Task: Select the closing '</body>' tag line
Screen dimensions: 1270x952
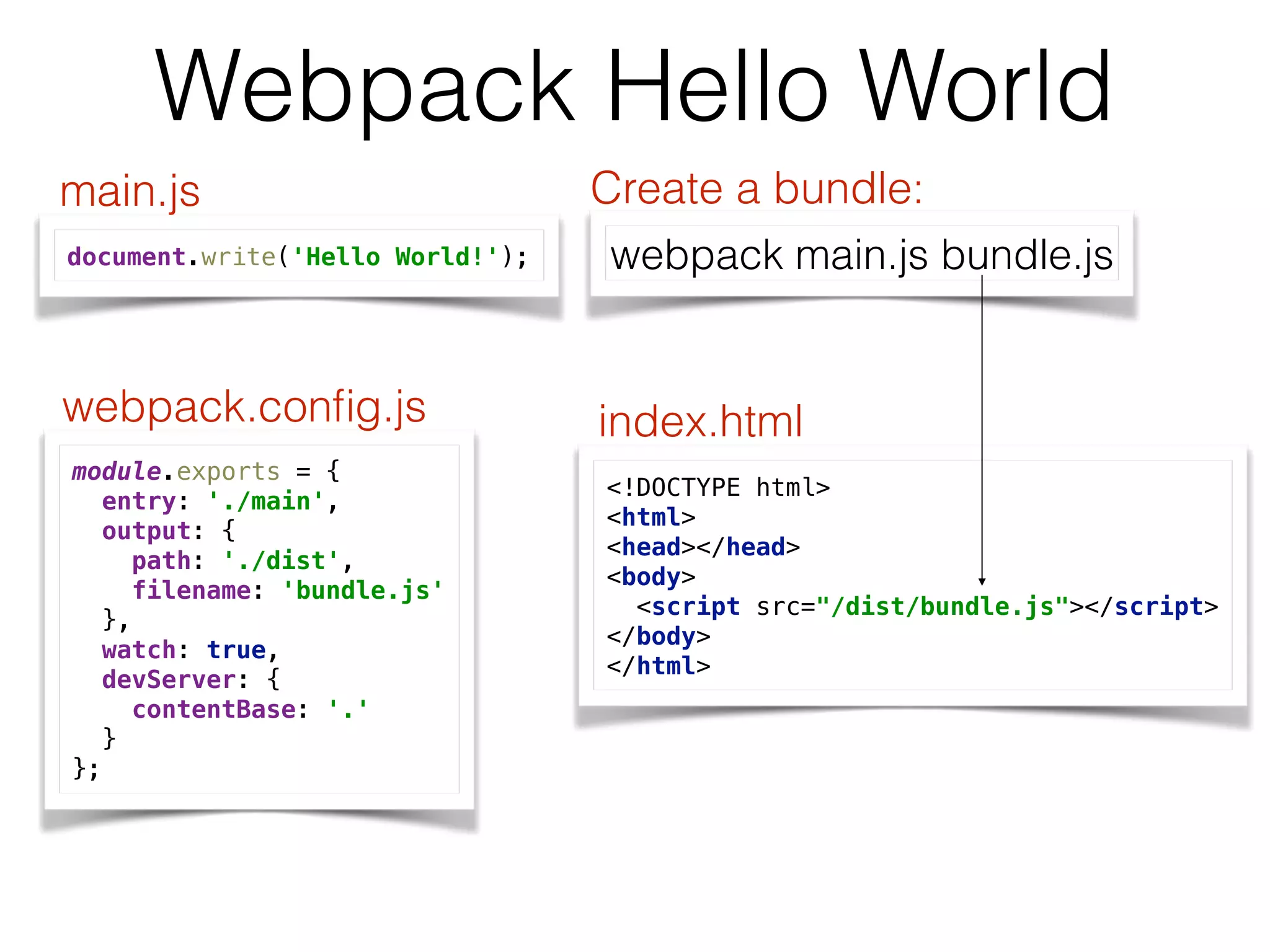Action: pyautogui.click(x=659, y=636)
